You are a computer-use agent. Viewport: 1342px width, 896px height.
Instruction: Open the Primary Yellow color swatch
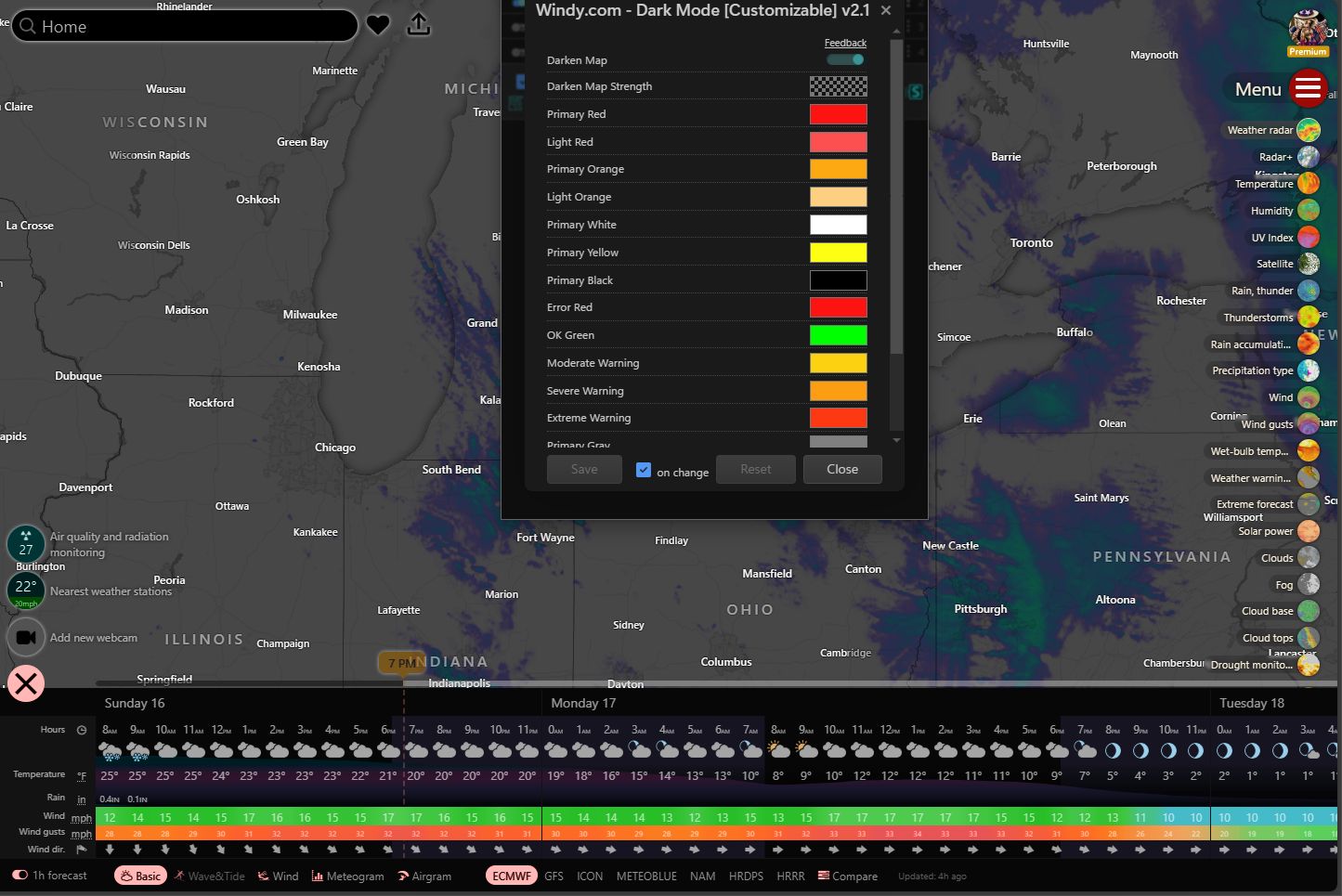tap(839, 253)
